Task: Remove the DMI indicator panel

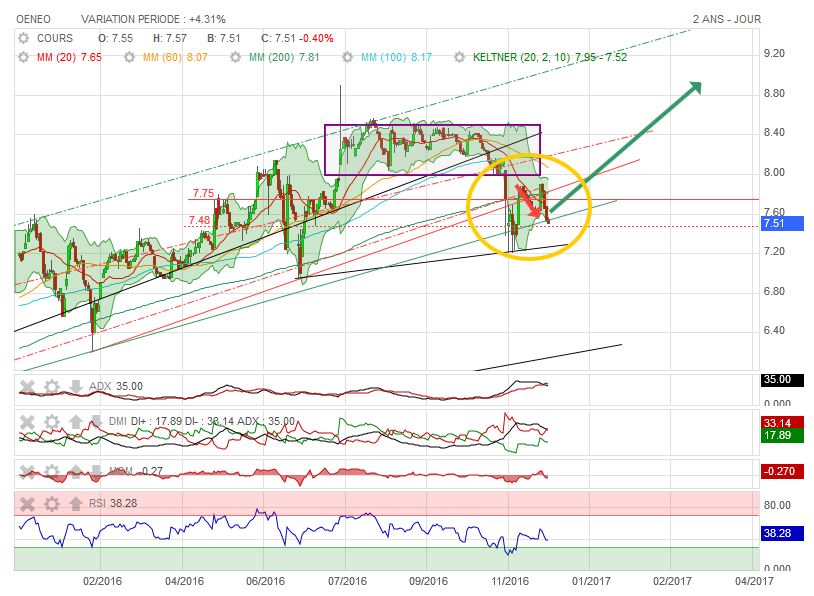Action: coord(27,422)
